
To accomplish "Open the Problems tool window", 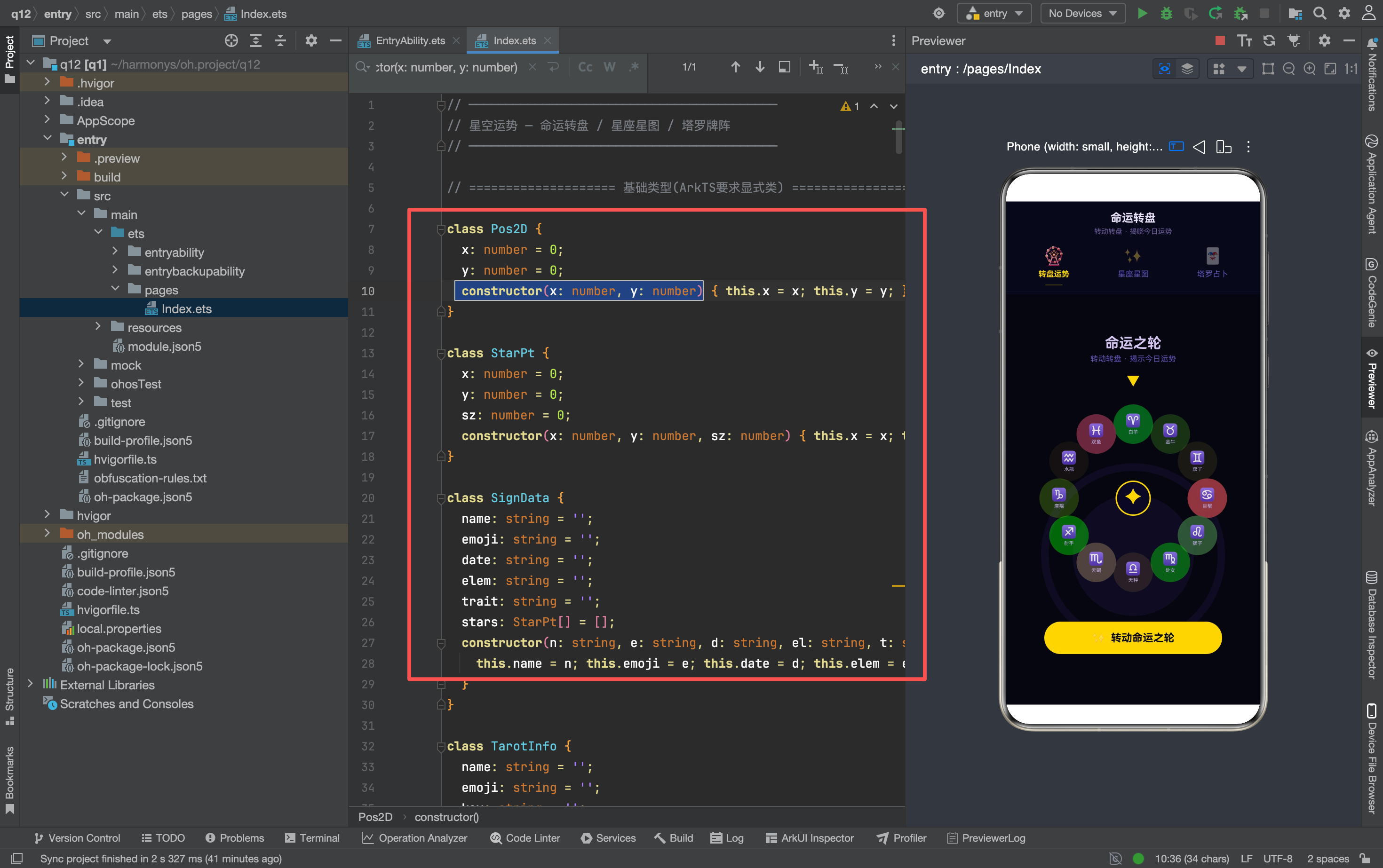I will pyautogui.click(x=235, y=838).
